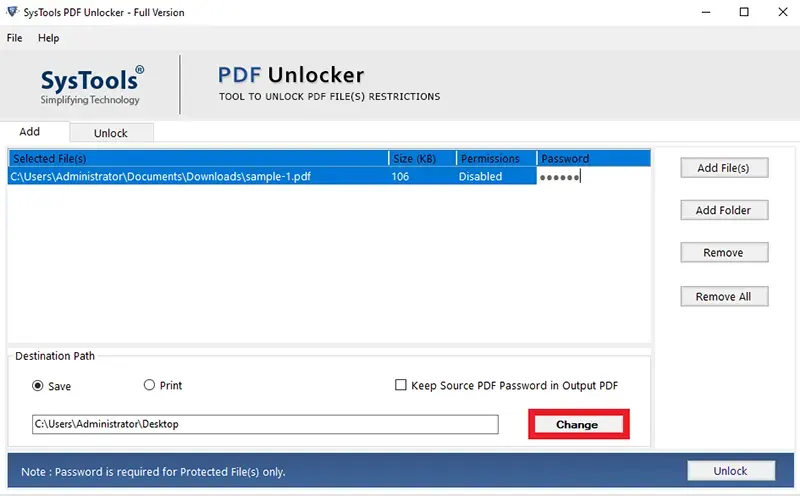800x496 pixels.
Task: Select the Print radio button
Action: click(149, 385)
